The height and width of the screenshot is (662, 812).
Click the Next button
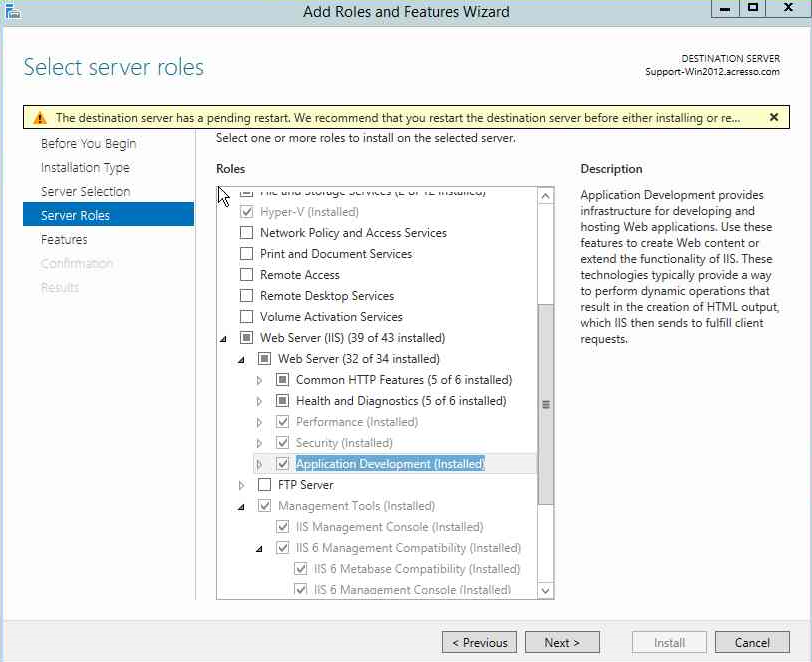[x=562, y=642]
